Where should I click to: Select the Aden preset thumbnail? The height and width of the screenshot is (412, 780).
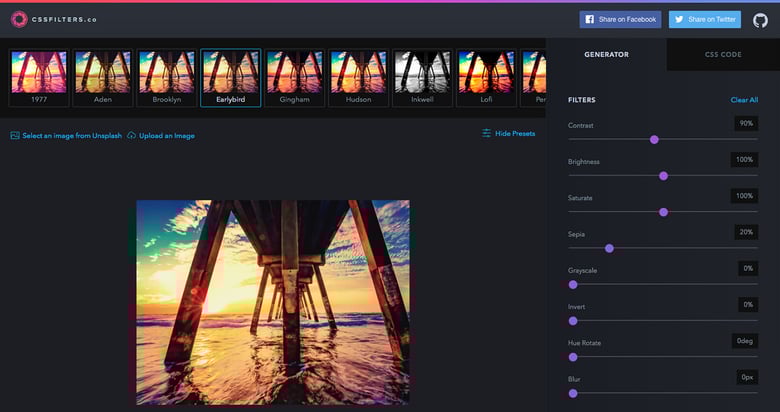pos(103,78)
